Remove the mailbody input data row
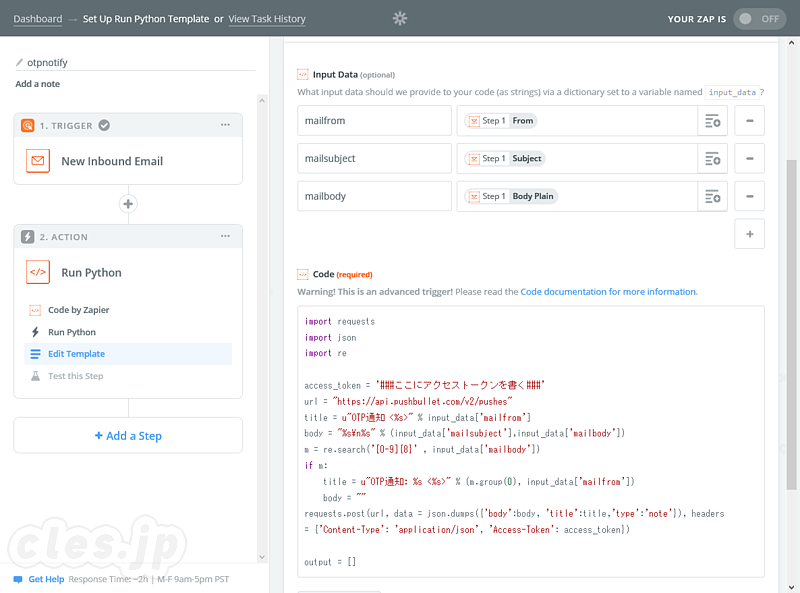Viewport: 800px width, 593px height. [x=749, y=196]
